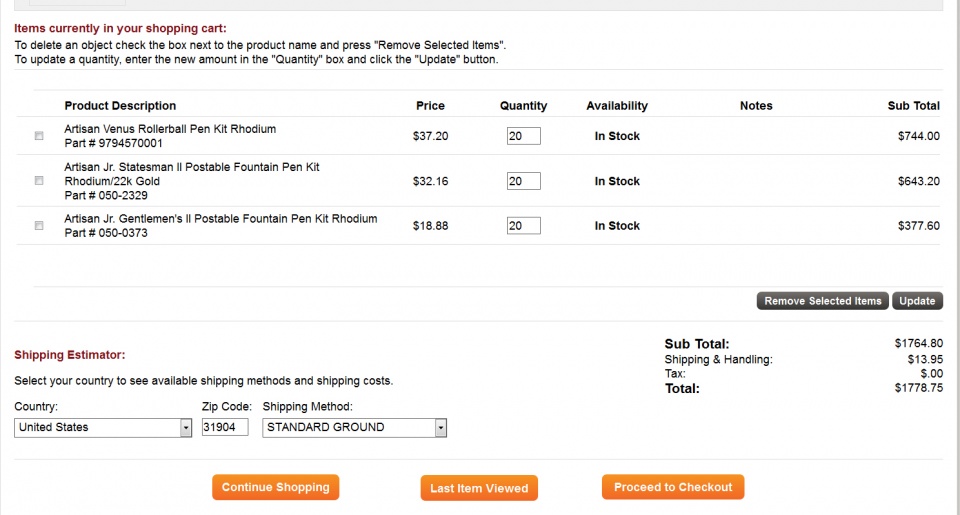Proceed to Checkout
960x515 pixels.
(673, 487)
